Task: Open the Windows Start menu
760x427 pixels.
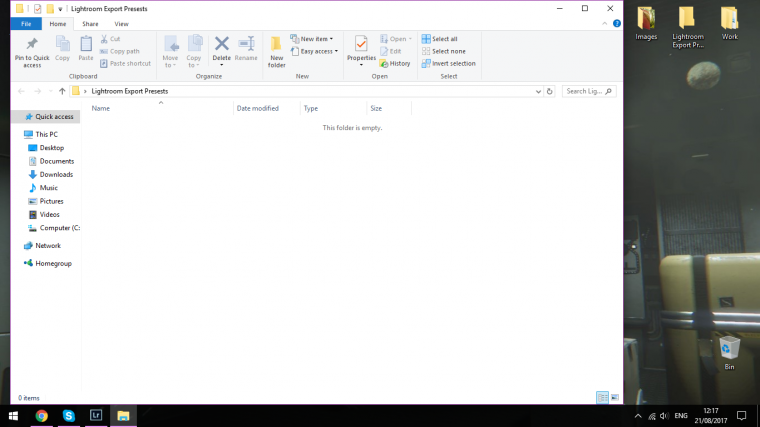Action: [13, 416]
